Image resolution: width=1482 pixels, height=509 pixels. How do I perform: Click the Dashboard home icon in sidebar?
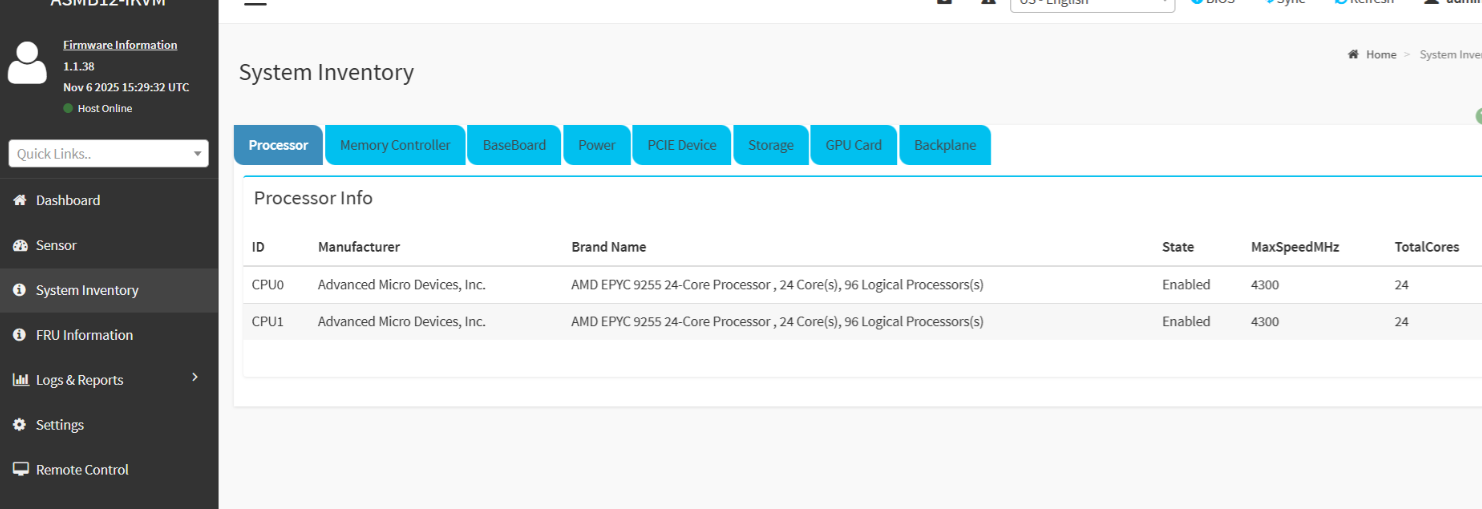click(19, 201)
